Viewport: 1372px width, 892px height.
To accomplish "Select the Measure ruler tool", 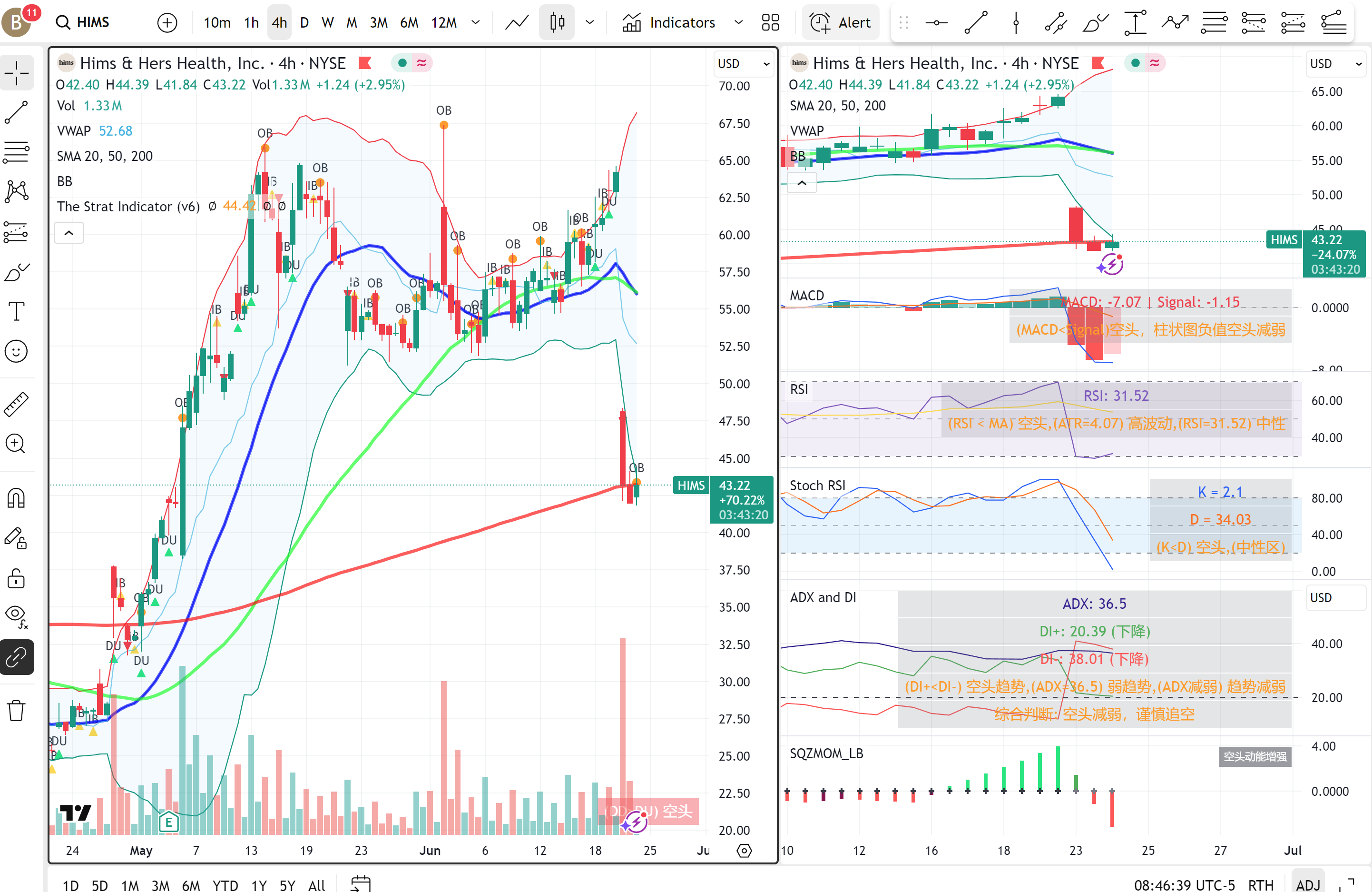I will coord(17,404).
